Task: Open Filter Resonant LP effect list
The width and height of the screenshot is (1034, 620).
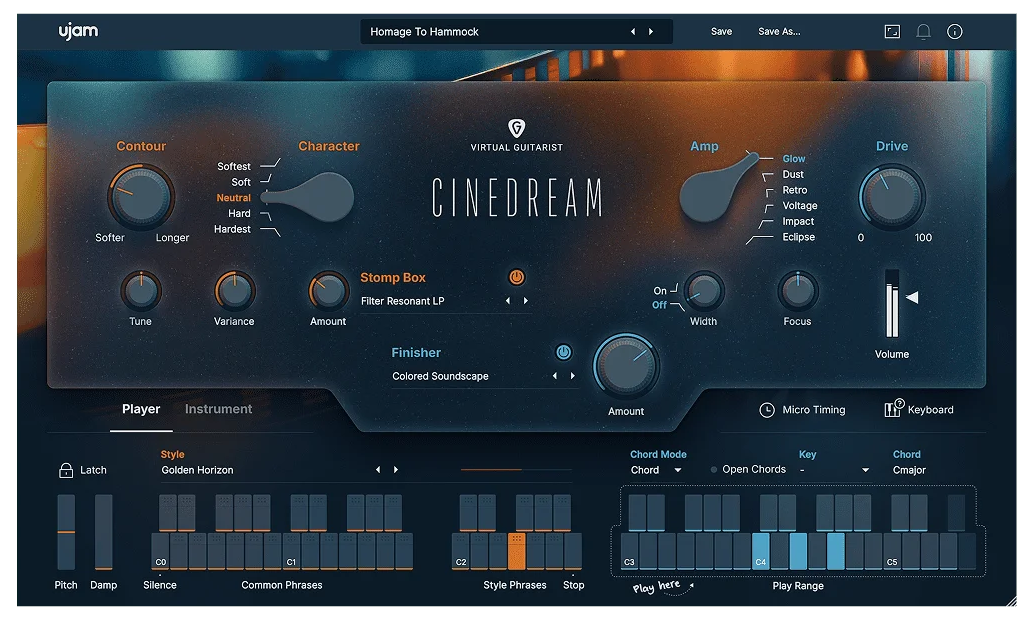Action: tap(402, 301)
